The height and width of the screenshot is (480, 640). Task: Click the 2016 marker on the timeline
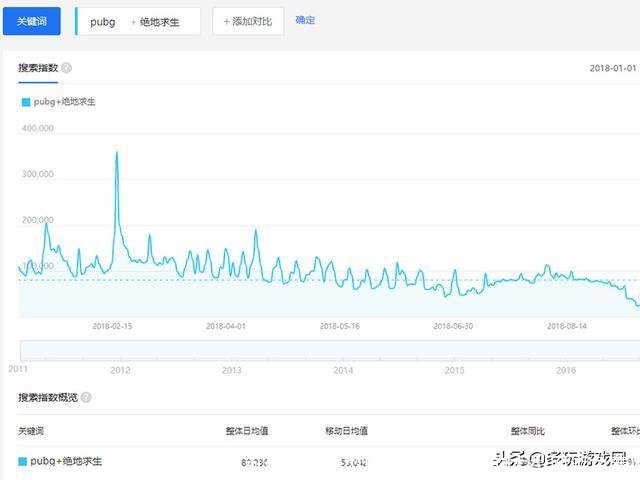click(x=566, y=370)
